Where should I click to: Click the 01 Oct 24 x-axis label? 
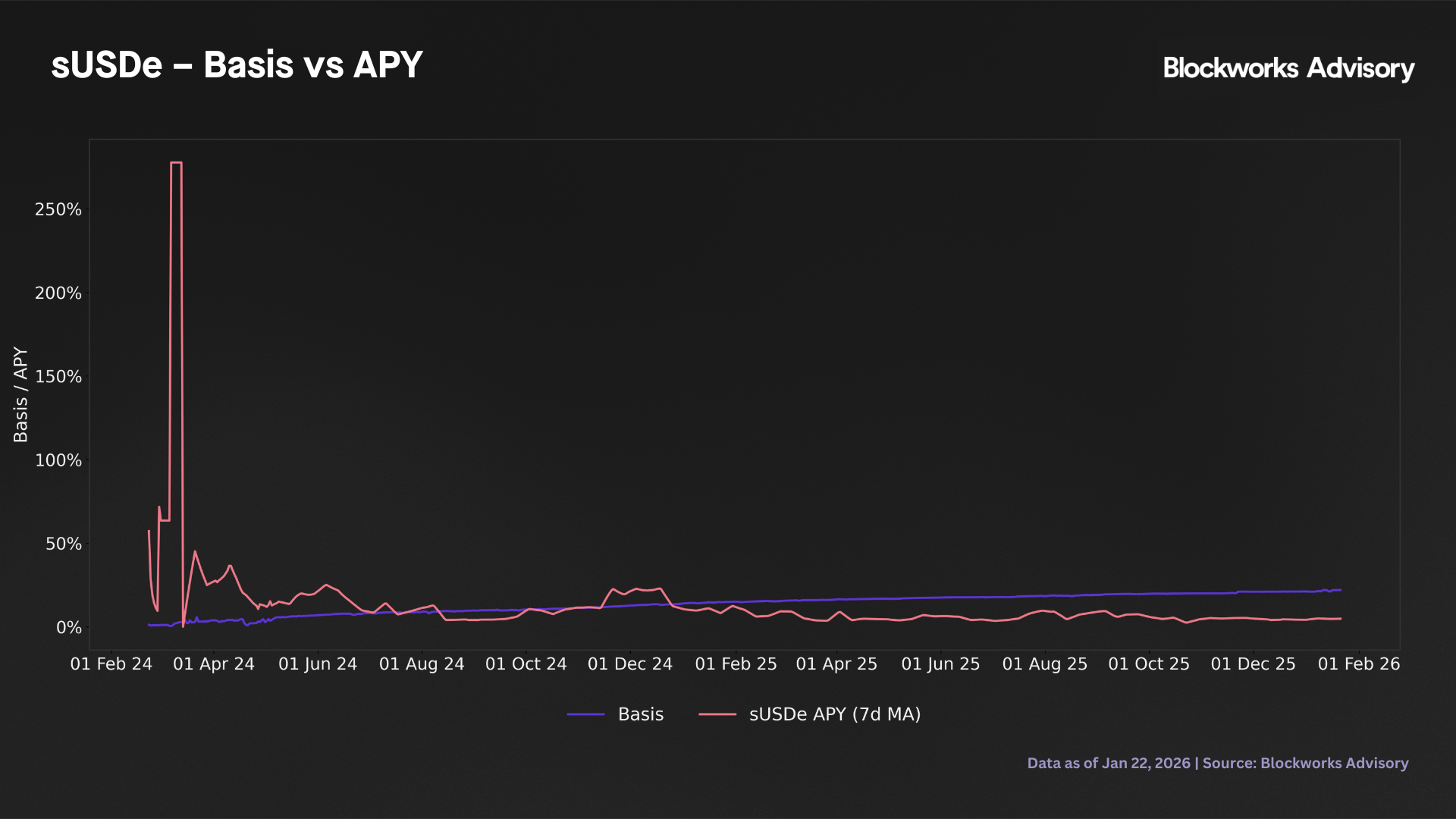[x=526, y=664]
